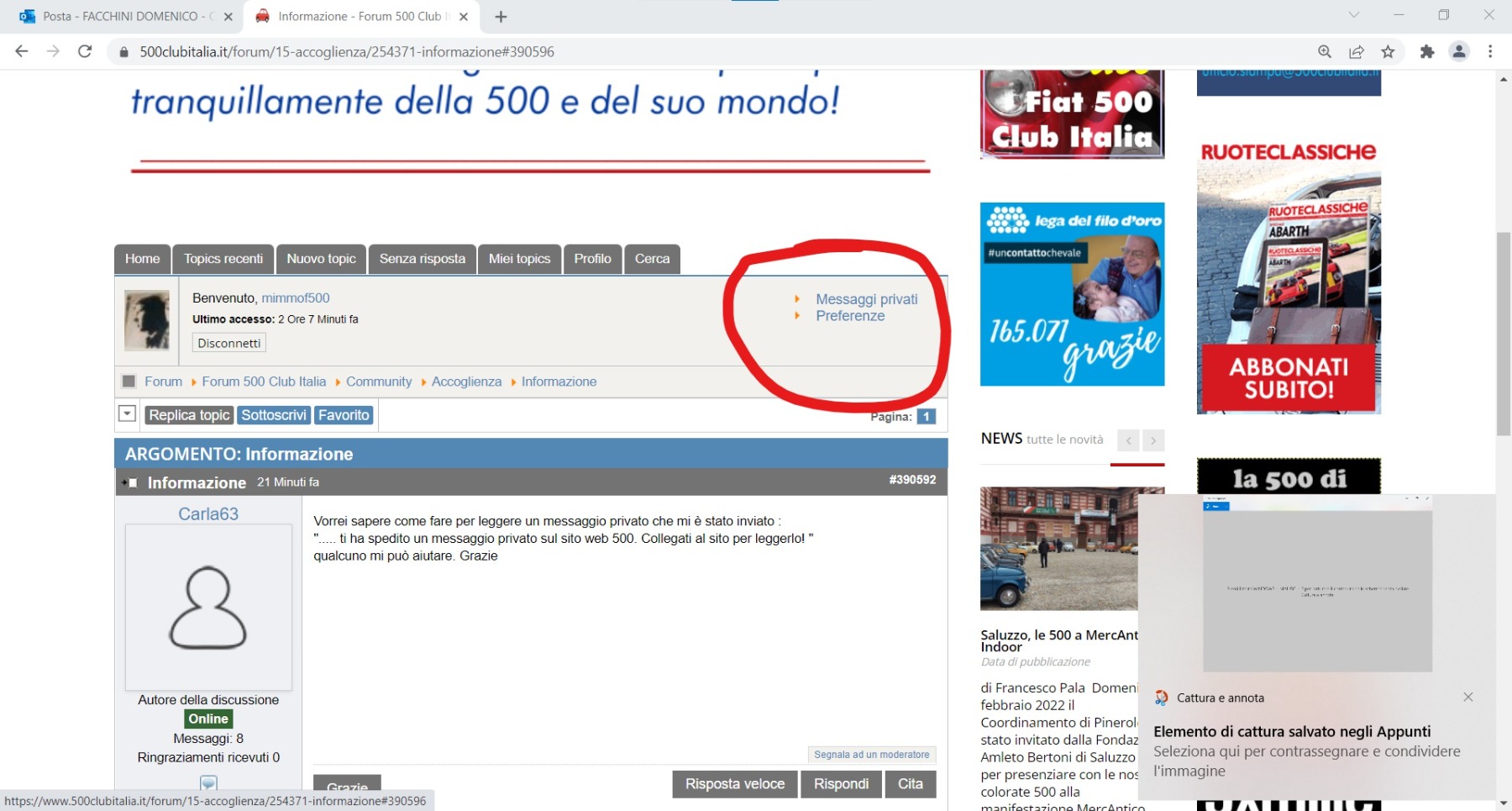1512x811 pixels.
Task: Click the Replica topic button
Action: pos(189,415)
